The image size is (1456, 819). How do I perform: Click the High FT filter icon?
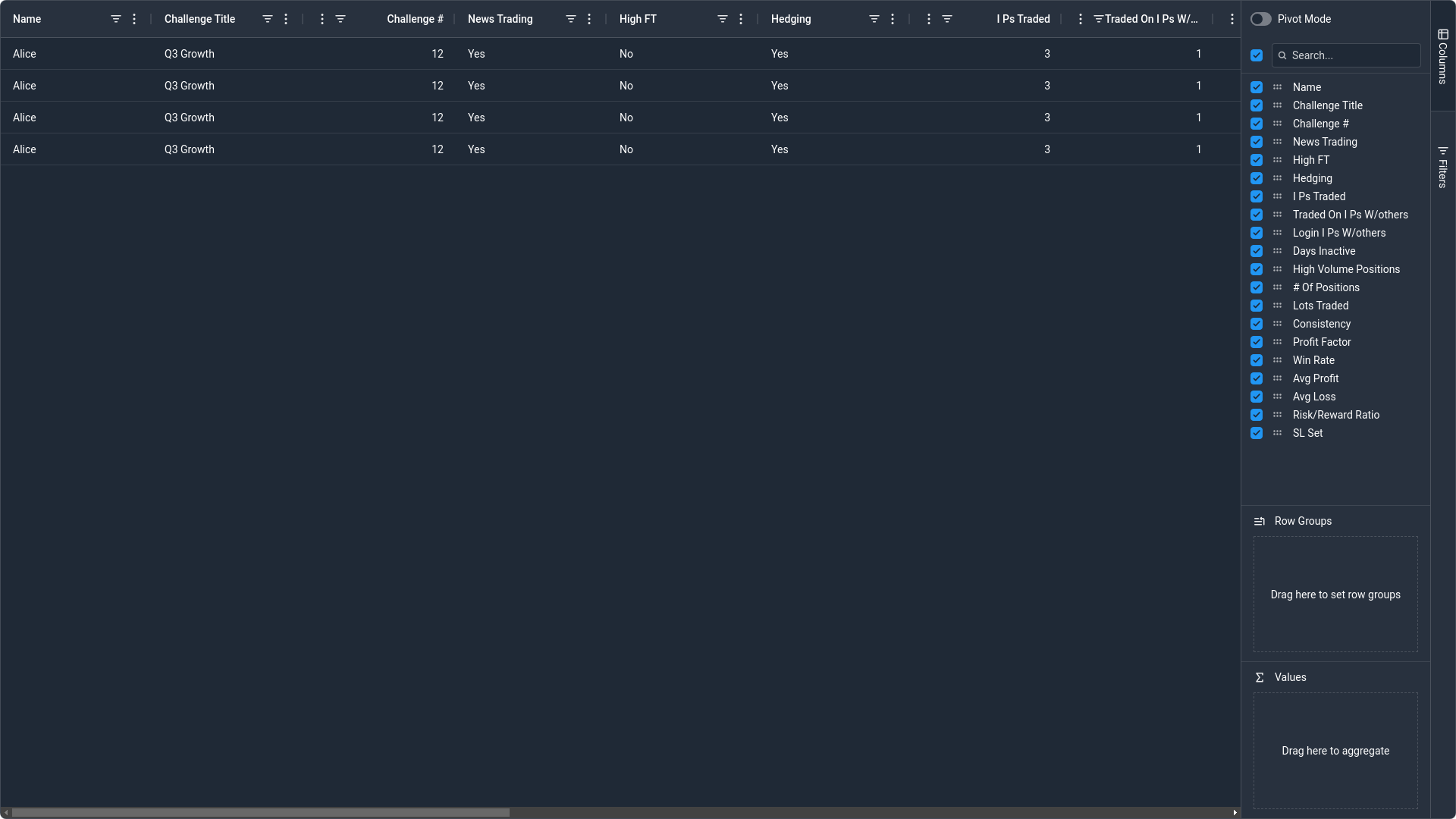pyautogui.click(x=723, y=19)
